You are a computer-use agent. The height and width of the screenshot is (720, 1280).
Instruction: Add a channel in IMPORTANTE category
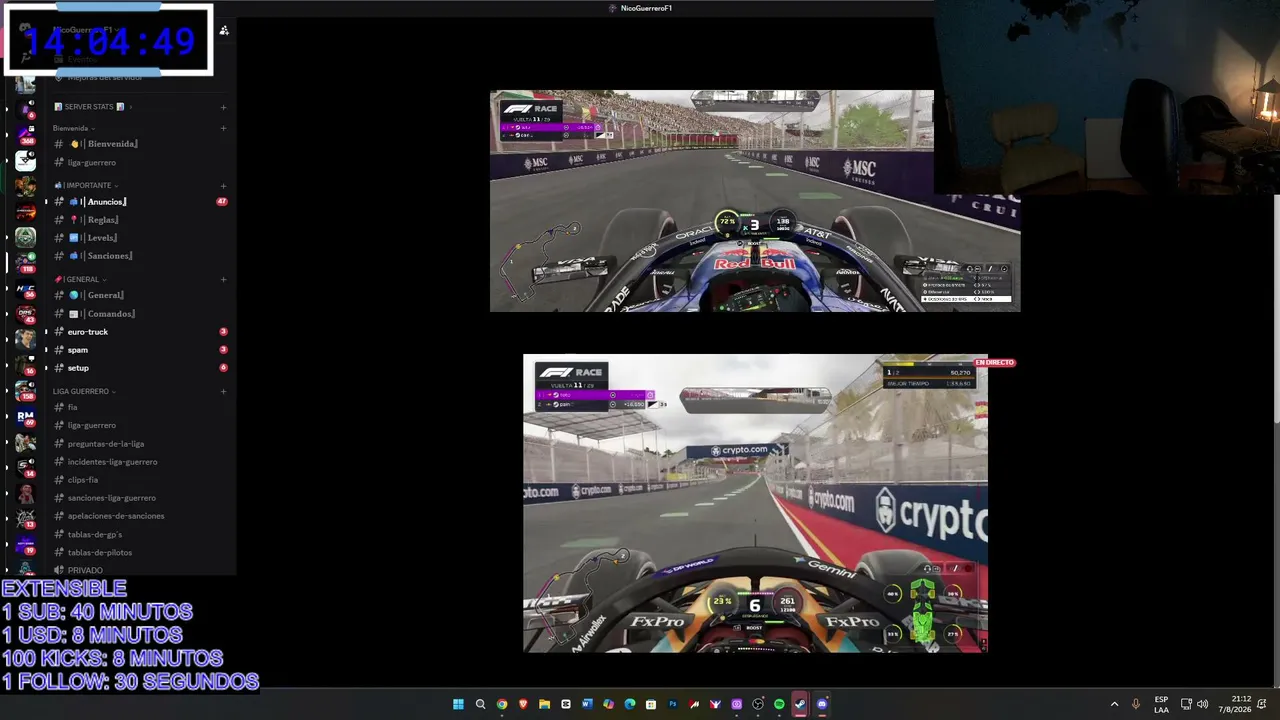pos(223,186)
